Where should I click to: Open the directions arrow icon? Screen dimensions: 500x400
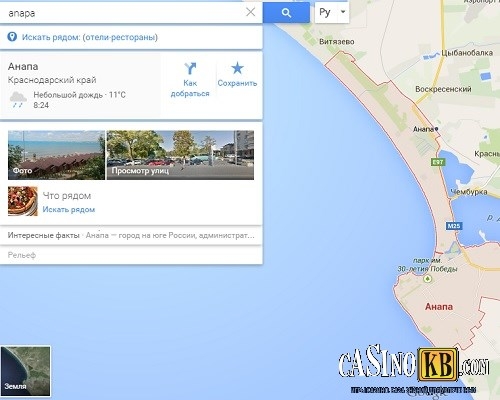190,69
